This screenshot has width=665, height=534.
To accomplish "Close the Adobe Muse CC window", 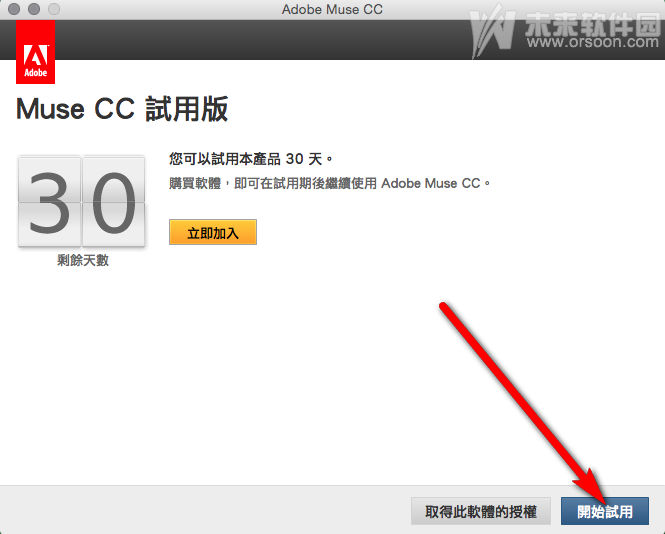I will (14, 9).
